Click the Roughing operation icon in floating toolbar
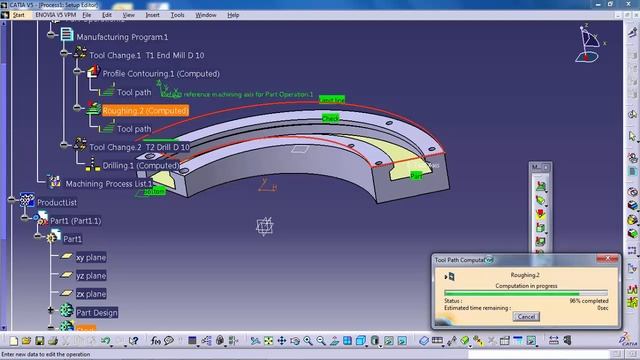 tap(541, 187)
